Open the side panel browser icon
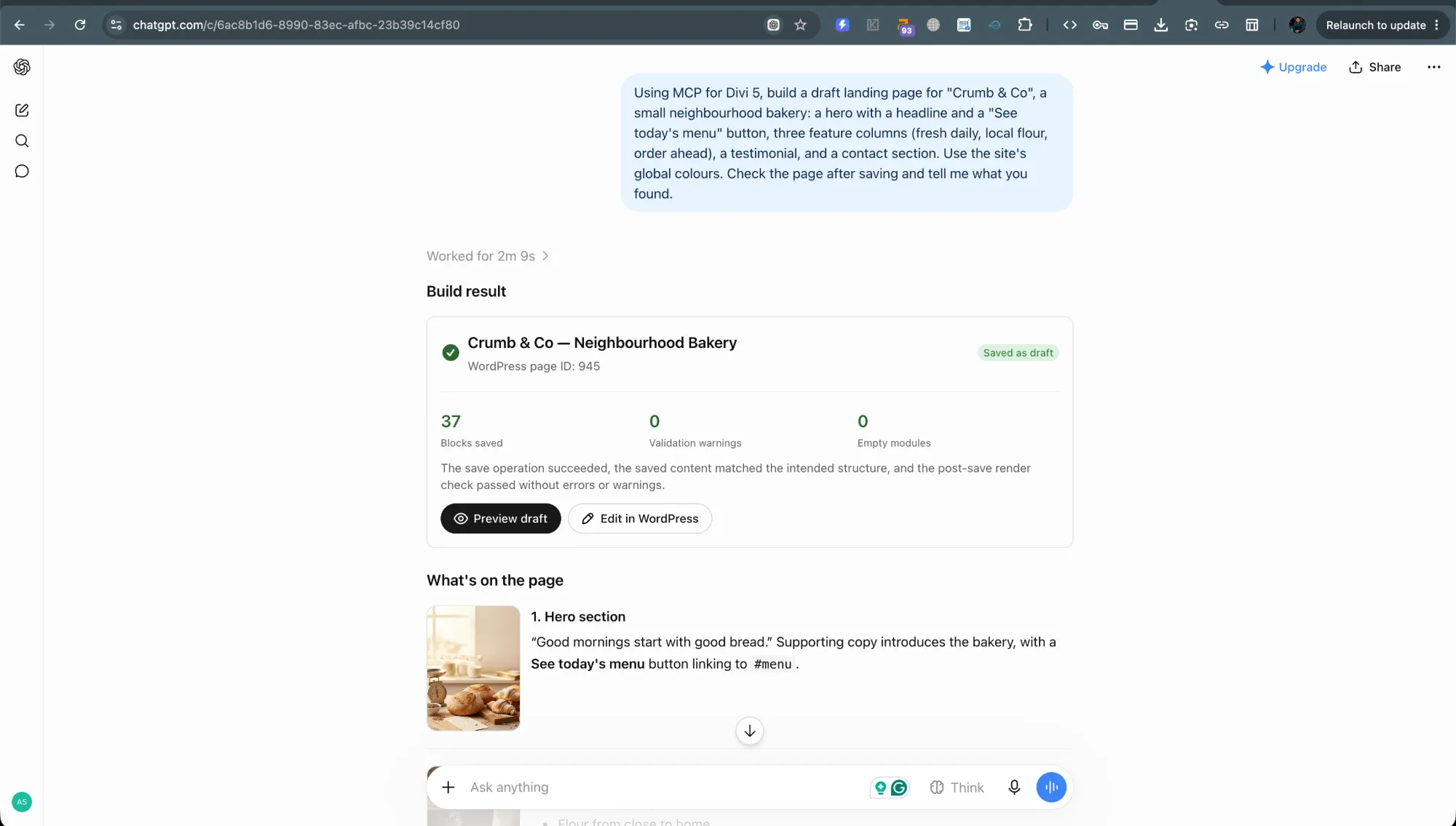Image resolution: width=1456 pixels, height=826 pixels. pos(1252,25)
